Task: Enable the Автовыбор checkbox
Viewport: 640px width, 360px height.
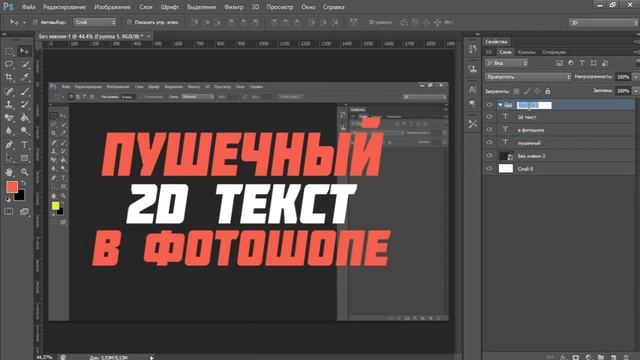Action: 35,22
